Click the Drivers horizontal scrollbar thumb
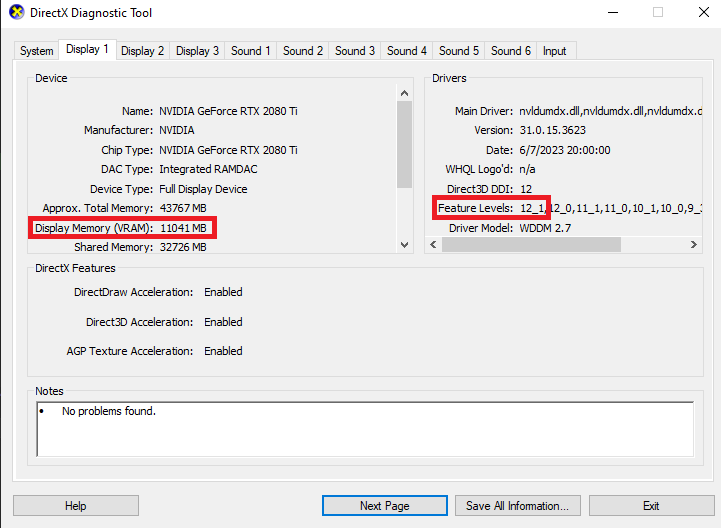The height and width of the screenshot is (528, 721). pyautogui.click(x=531, y=245)
